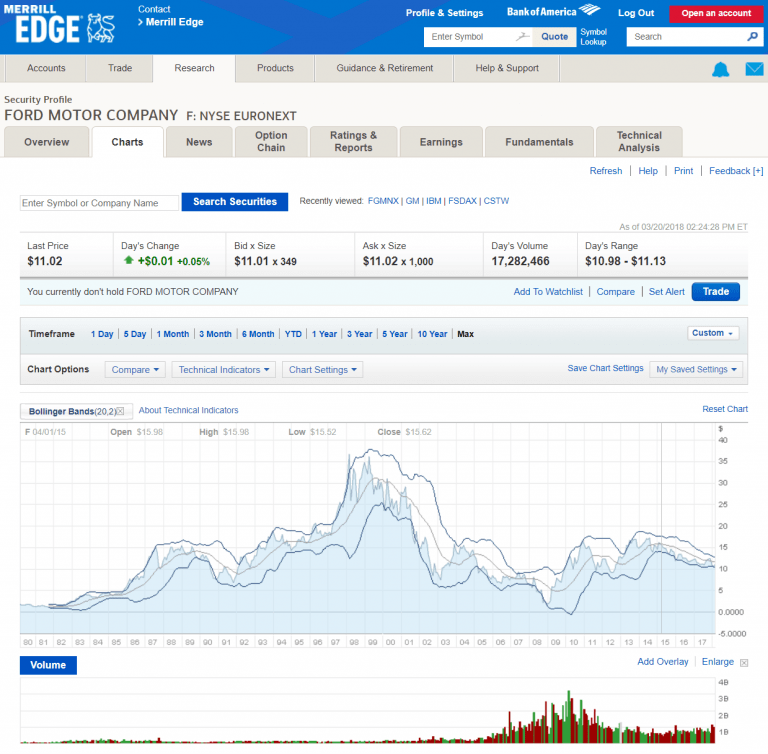Open the My Saved Settings dropdown
768x754 pixels.
pos(696,369)
